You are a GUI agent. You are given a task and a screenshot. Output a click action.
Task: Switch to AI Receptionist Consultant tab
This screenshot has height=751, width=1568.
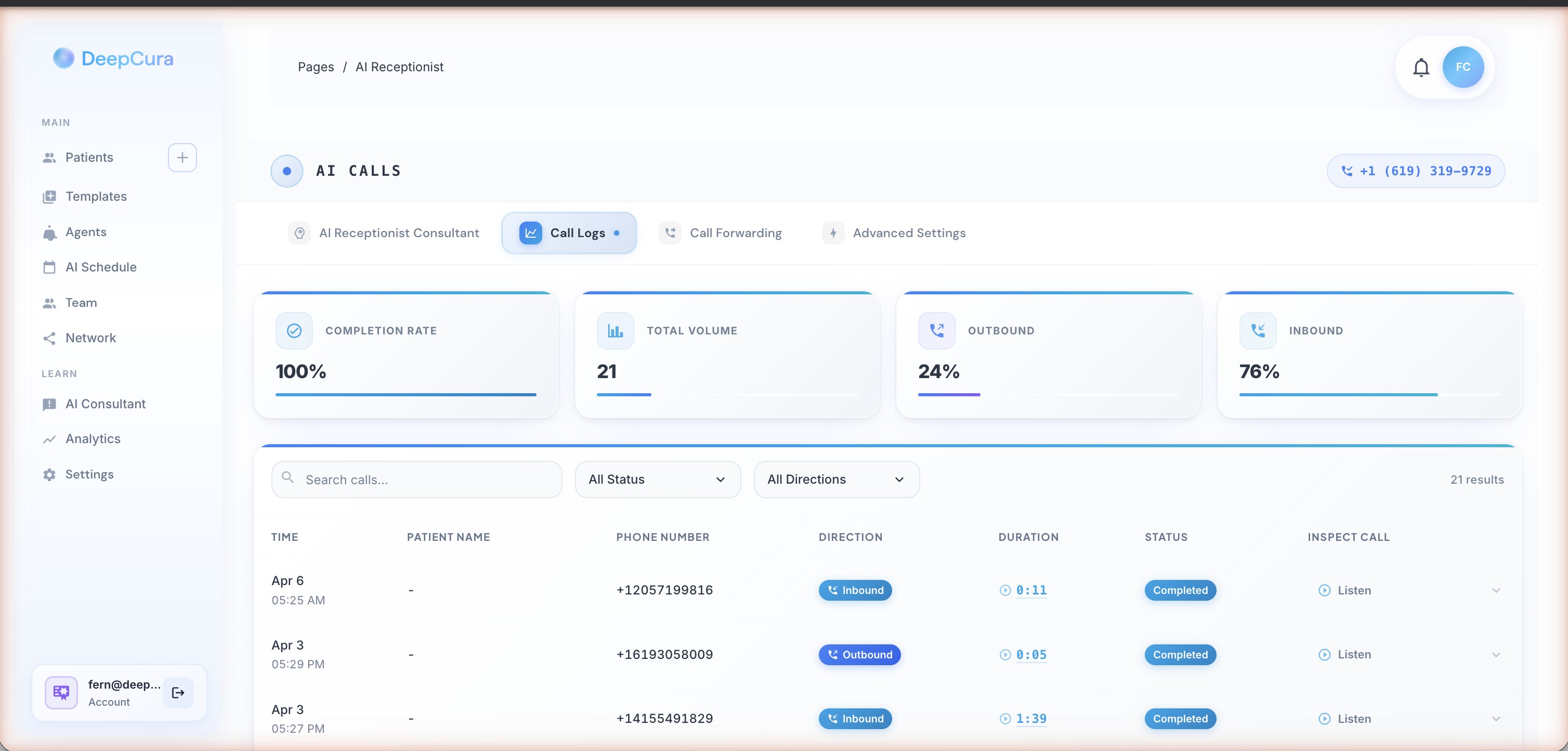coord(384,234)
